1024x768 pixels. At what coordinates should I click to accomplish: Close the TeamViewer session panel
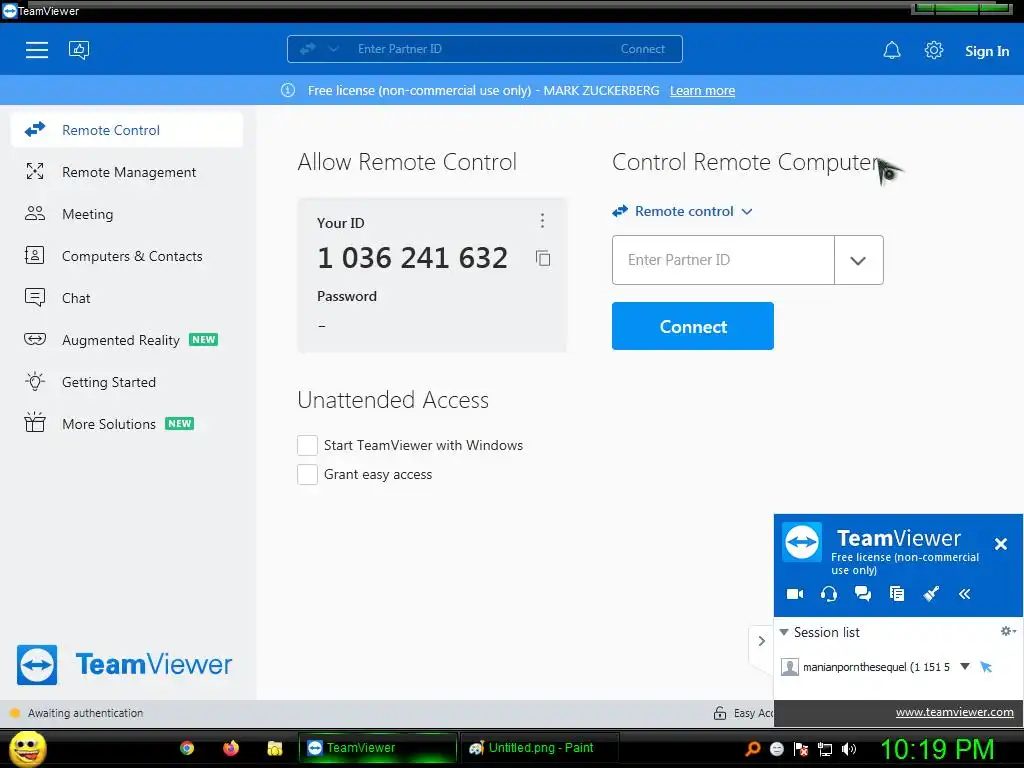[1000, 544]
